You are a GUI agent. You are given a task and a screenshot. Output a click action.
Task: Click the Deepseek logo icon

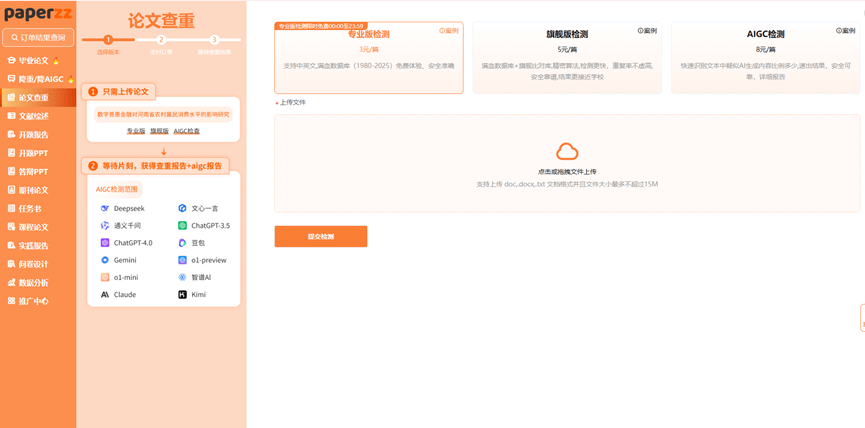(105, 208)
